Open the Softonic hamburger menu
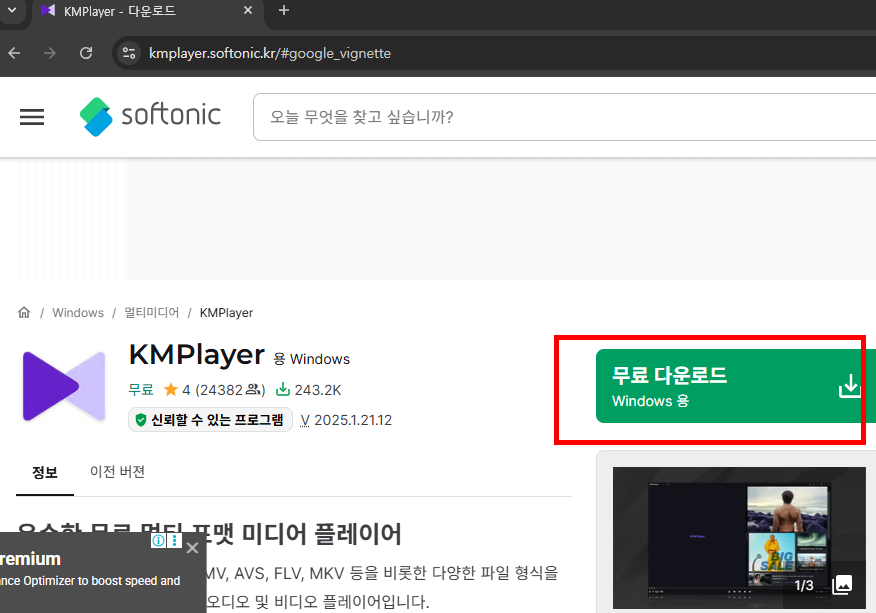The width and height of the screenshot is (876, 613). 32,117
